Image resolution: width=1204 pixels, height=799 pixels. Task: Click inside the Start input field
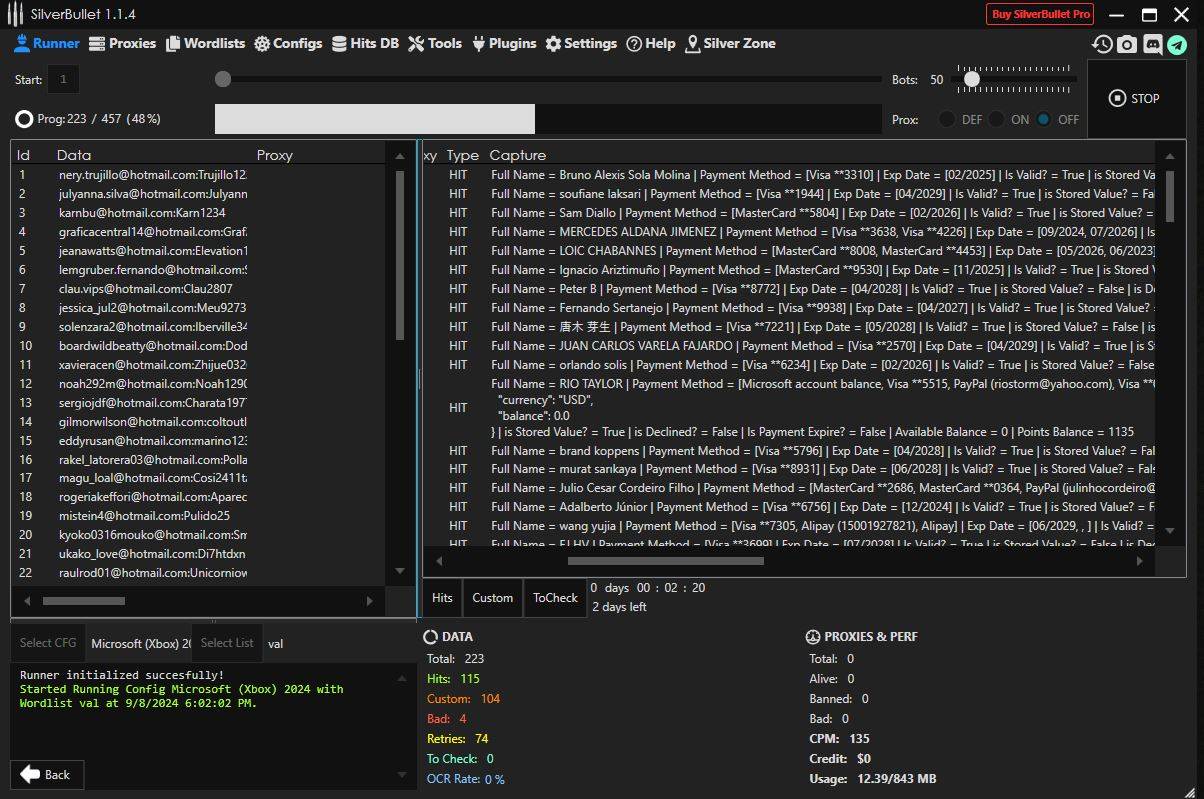[62, 79]
